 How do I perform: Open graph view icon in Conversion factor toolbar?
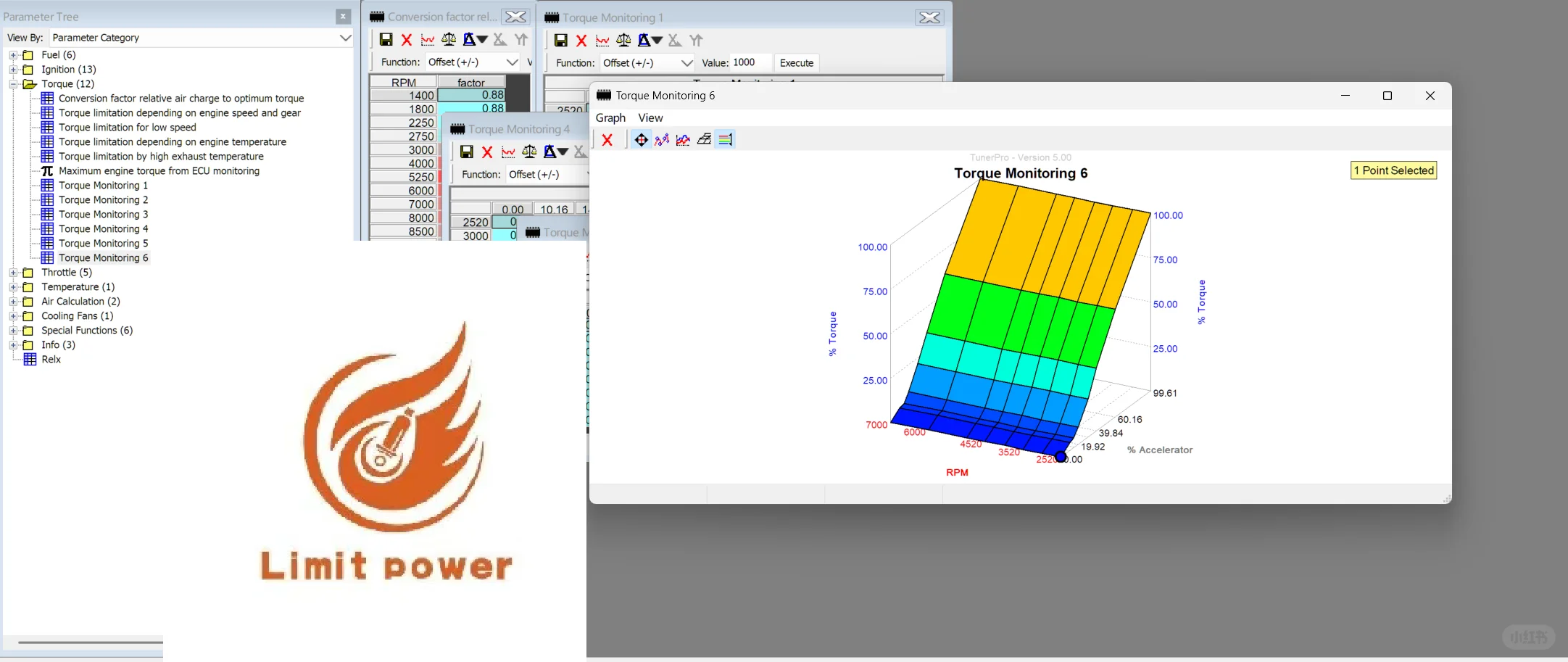428,40
